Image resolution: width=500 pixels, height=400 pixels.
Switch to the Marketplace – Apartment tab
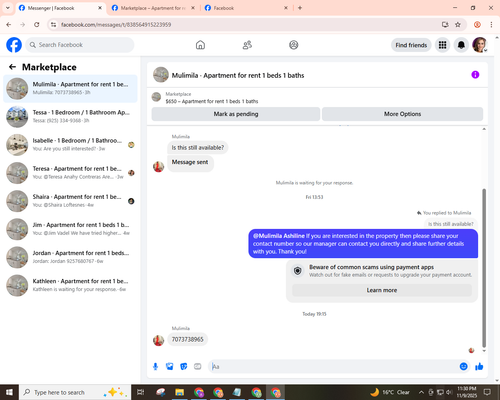[153, 8]
